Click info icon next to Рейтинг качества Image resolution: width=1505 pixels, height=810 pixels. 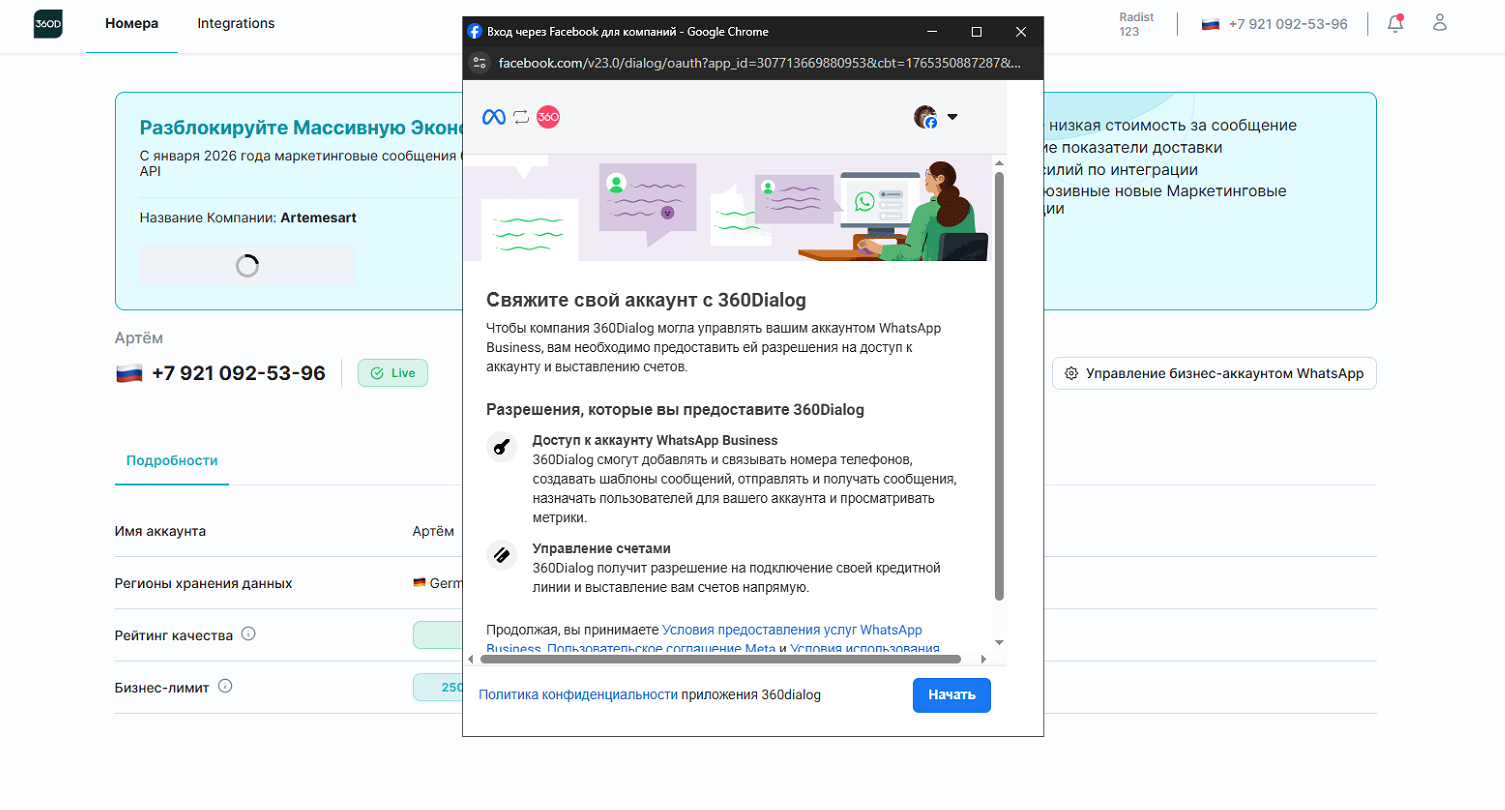coord(249,634)
